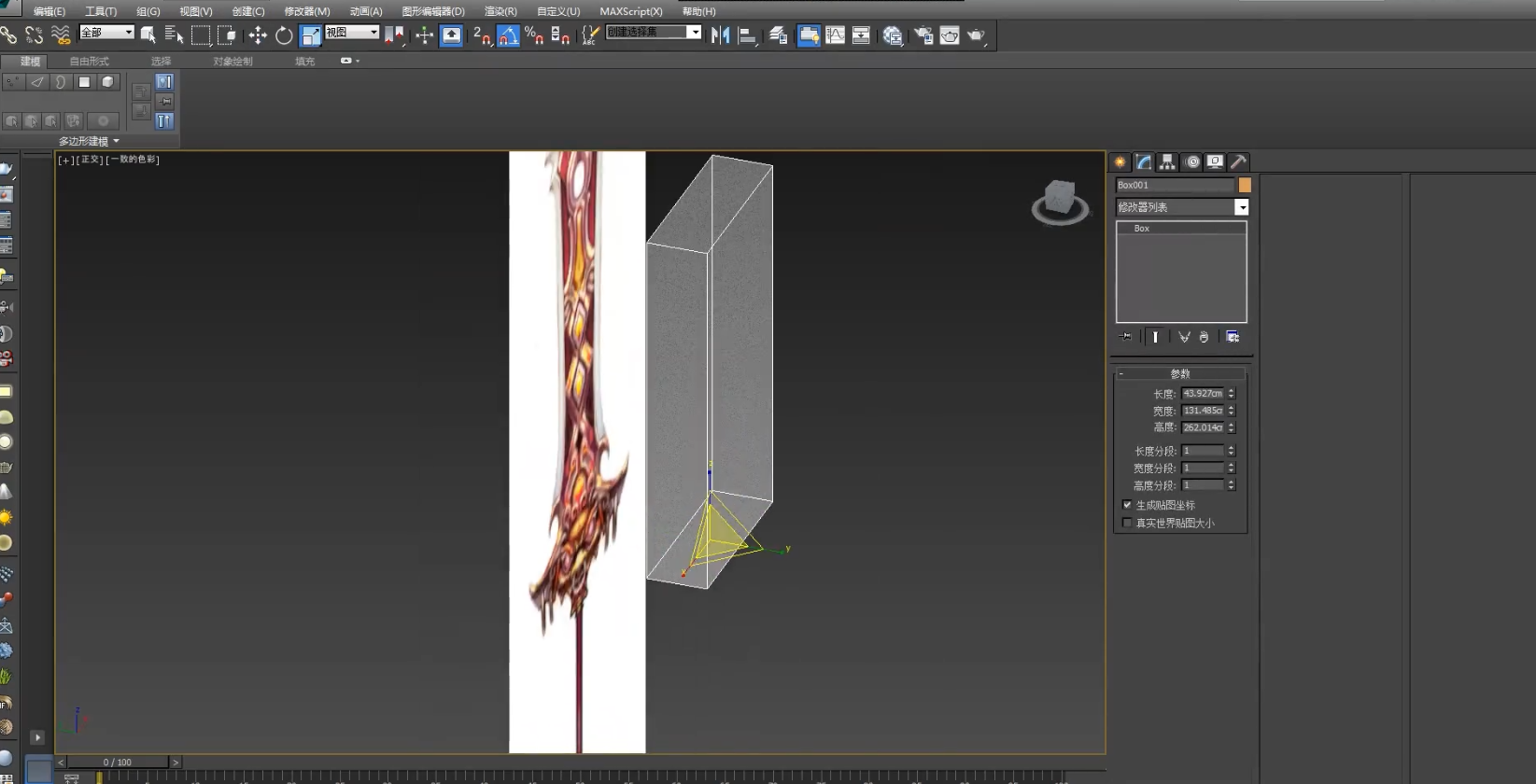The height and width of the screenshot is (784, 1536).
Task: Select the Link tool in main toolbar
Action: click(8, 35)
